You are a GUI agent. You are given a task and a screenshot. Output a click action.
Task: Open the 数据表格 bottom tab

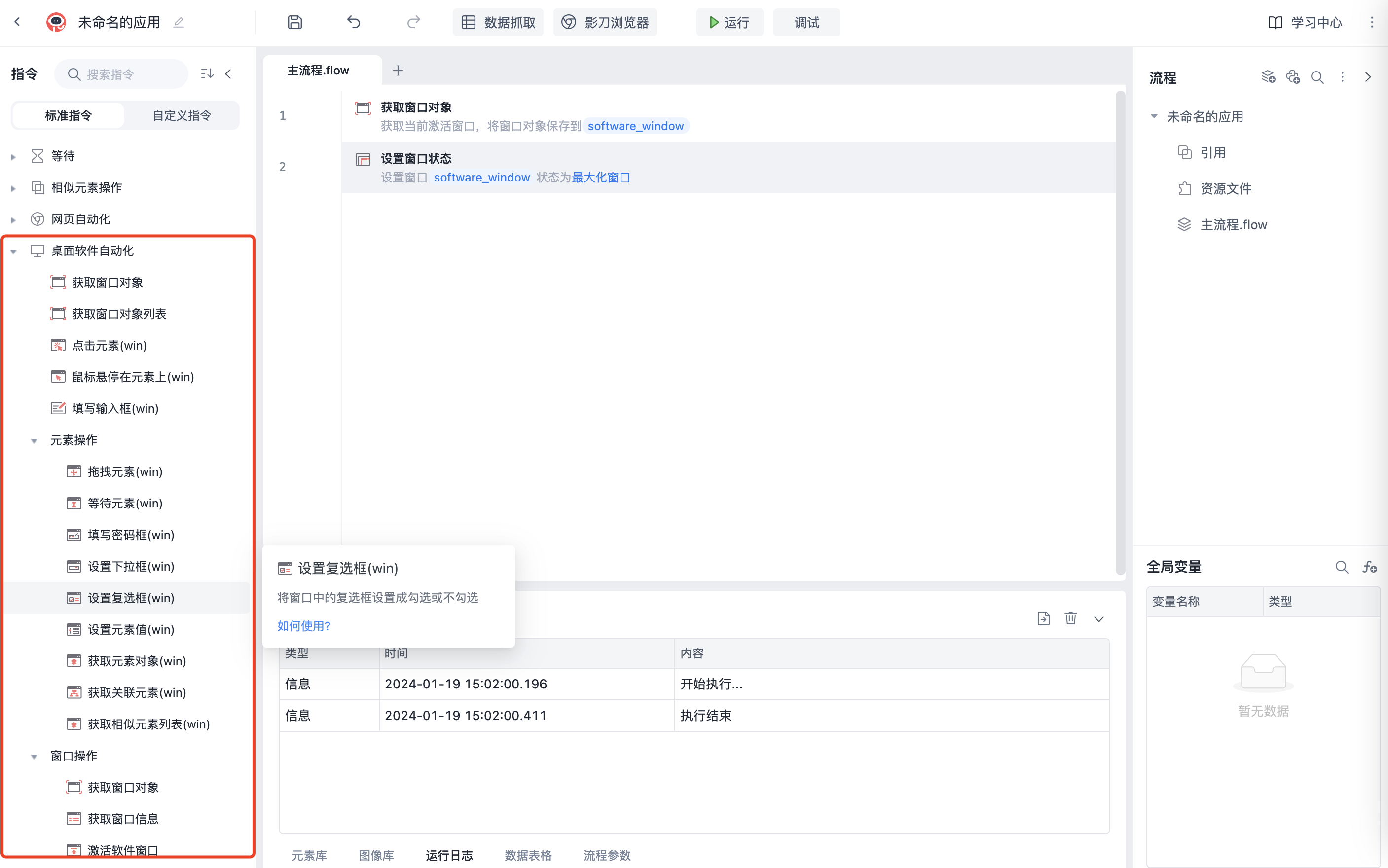click(x=528, y=855)
